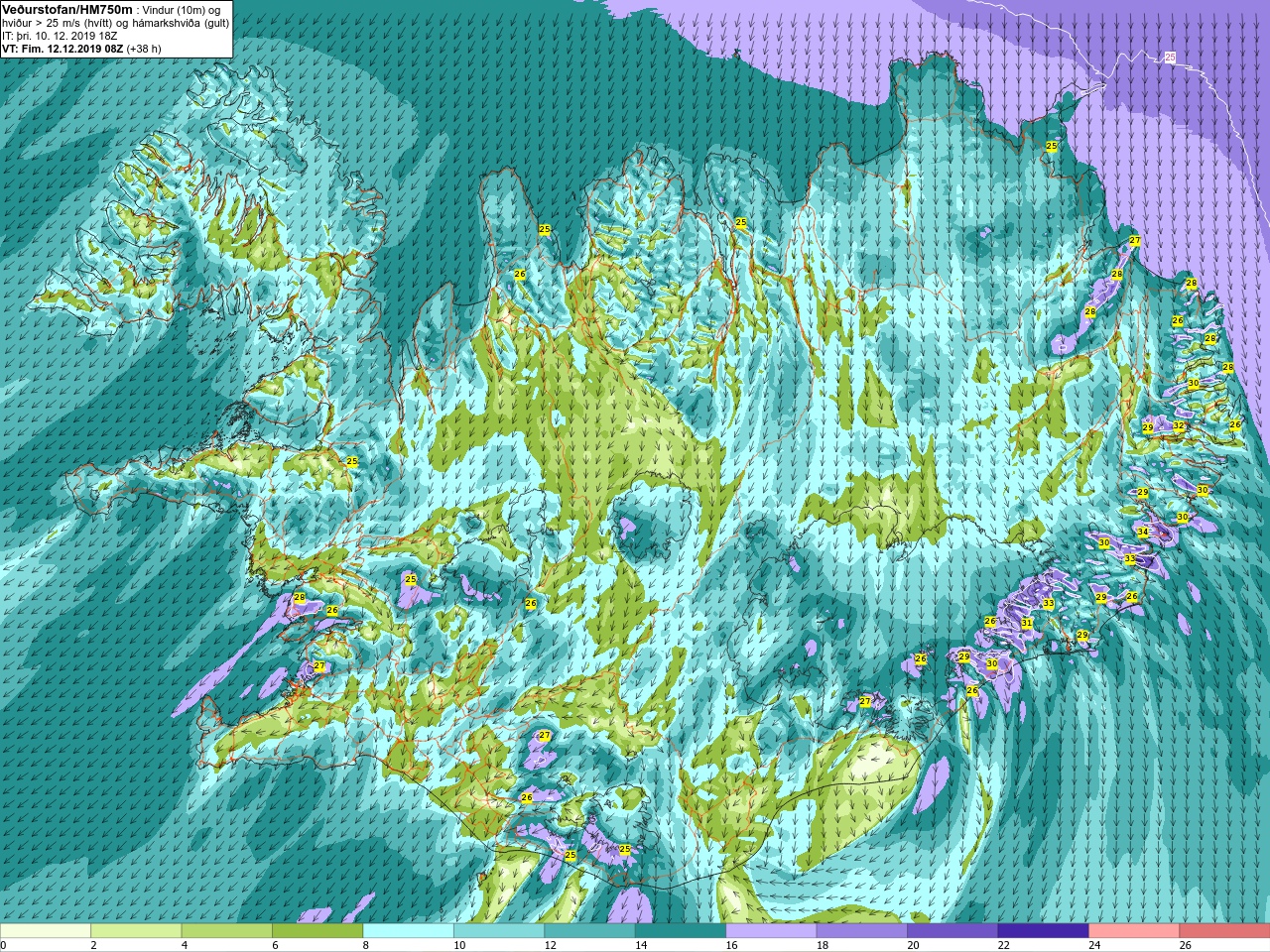Click the '4' tick on the legend scale
This screenshot has width=1270, height=952.
click(184, 946)
